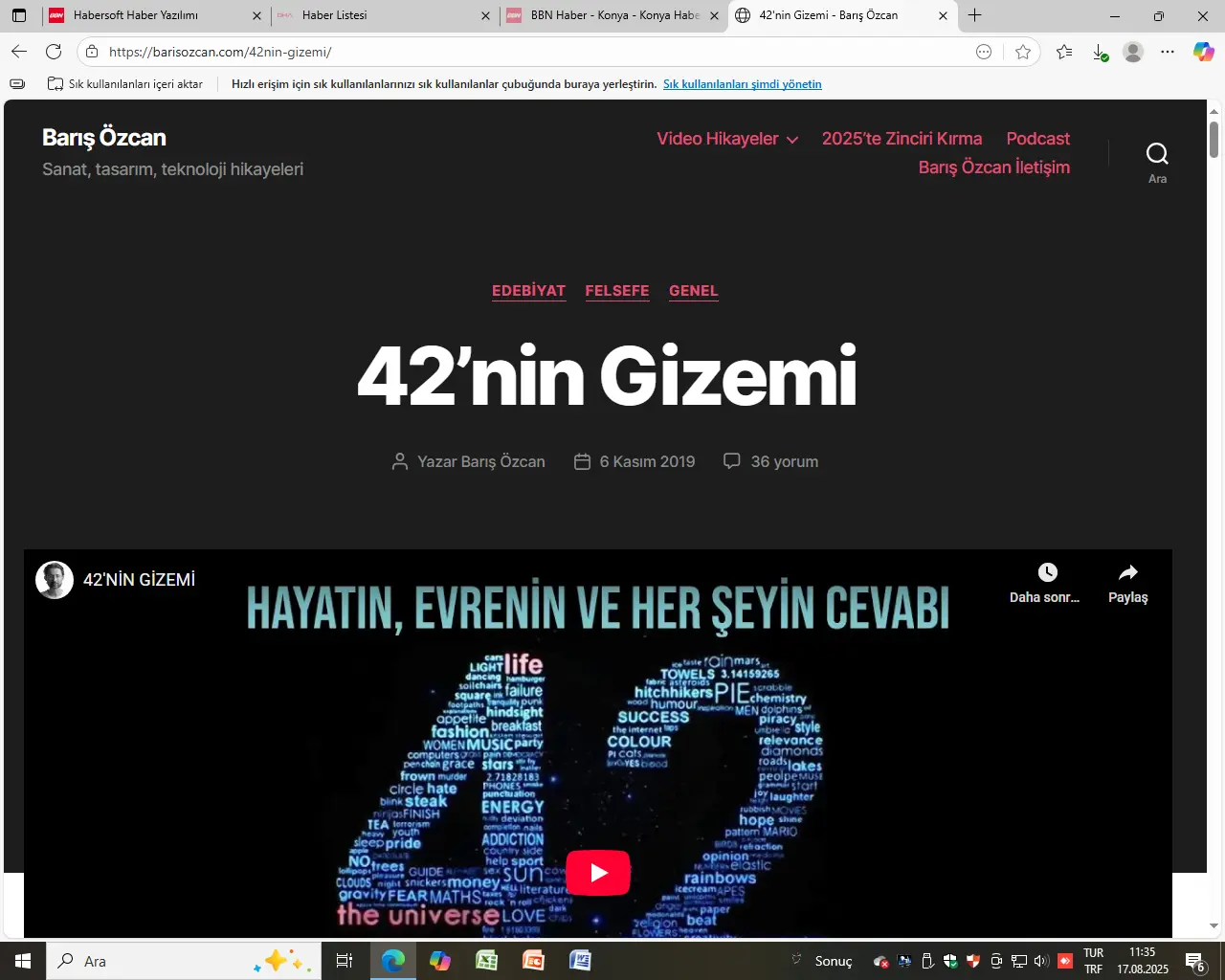Click Sık kullanılanları içeri aktar
This screenshot has height=980, width=1225.
point(125,84)
